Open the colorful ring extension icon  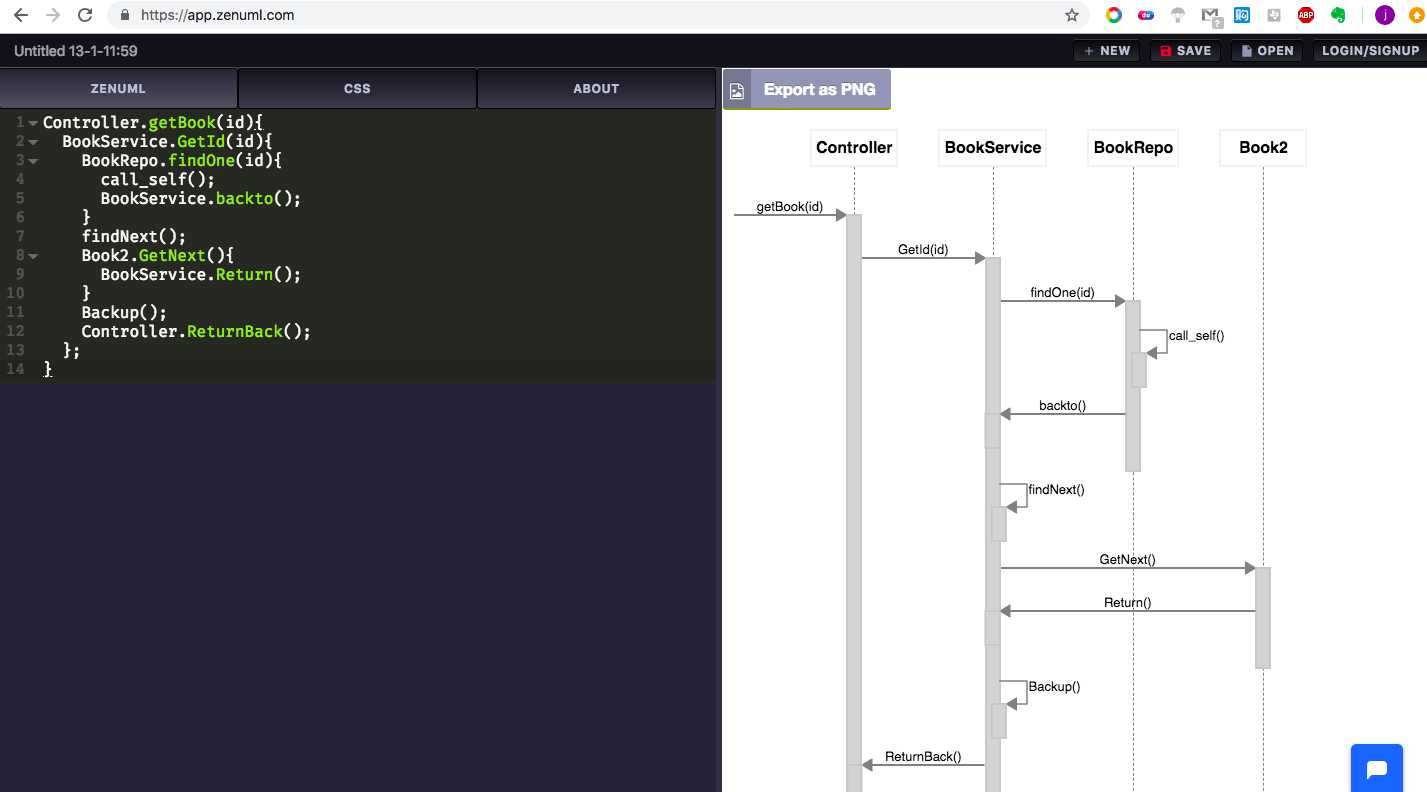(1113, 15)
